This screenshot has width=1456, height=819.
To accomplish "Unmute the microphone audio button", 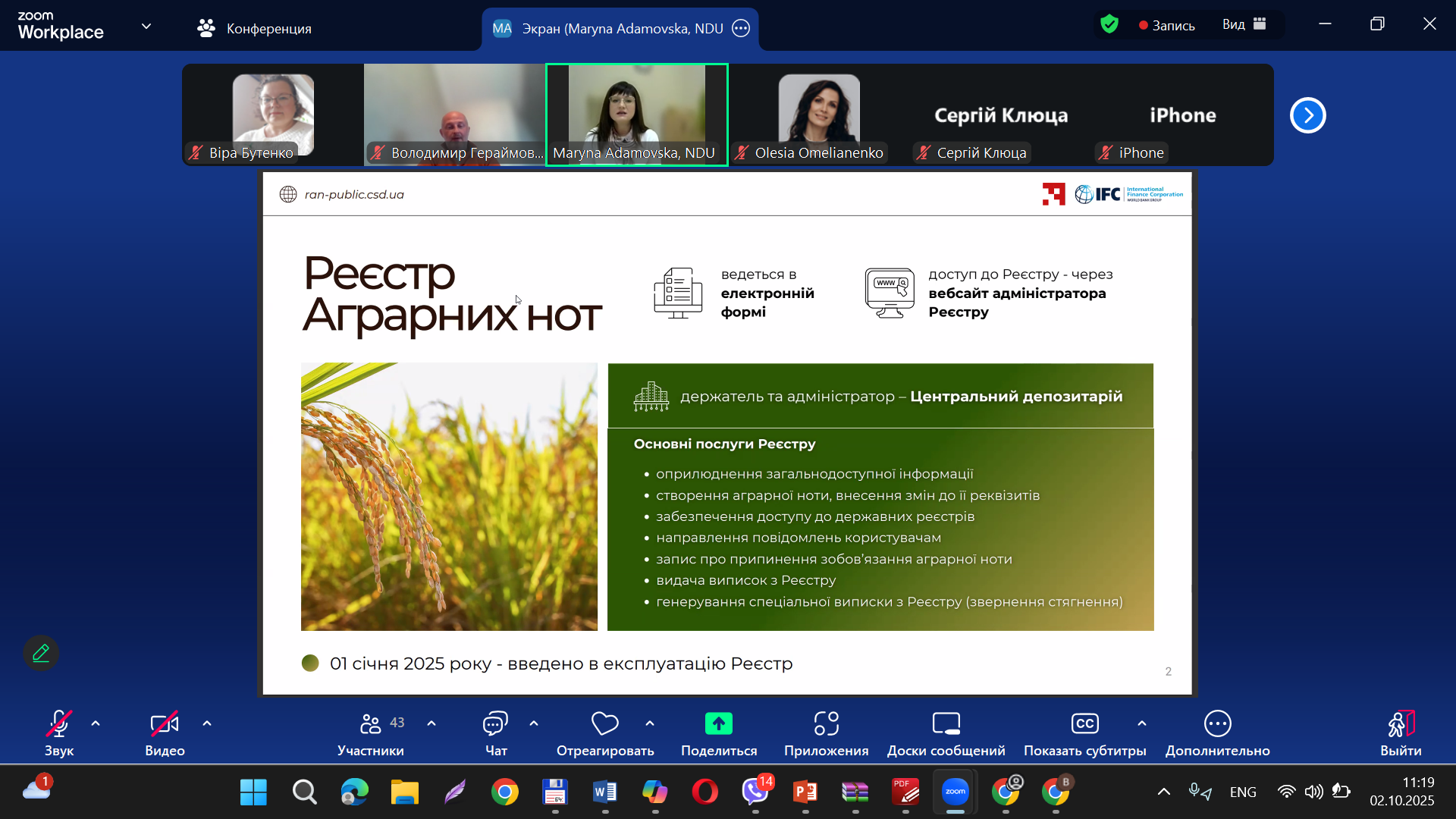I will tap(58, 724).
